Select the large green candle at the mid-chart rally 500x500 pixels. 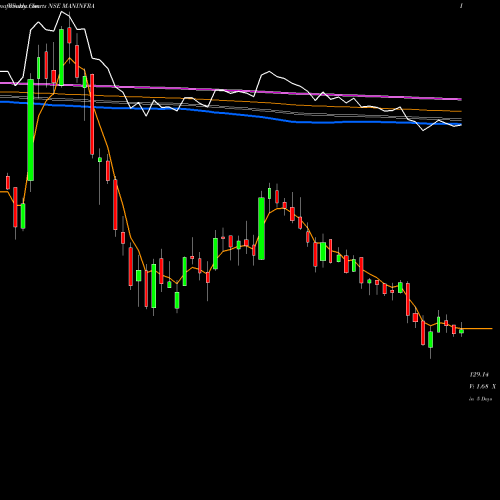[x=262, y=228]
